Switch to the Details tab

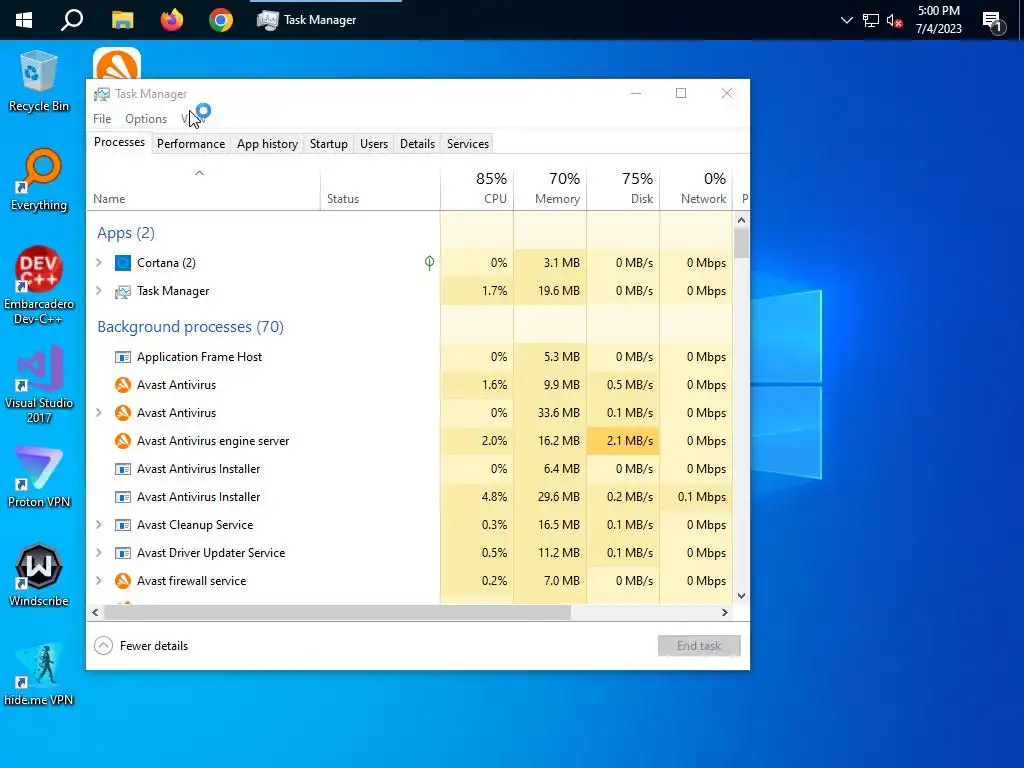click(x=417, y=144)
